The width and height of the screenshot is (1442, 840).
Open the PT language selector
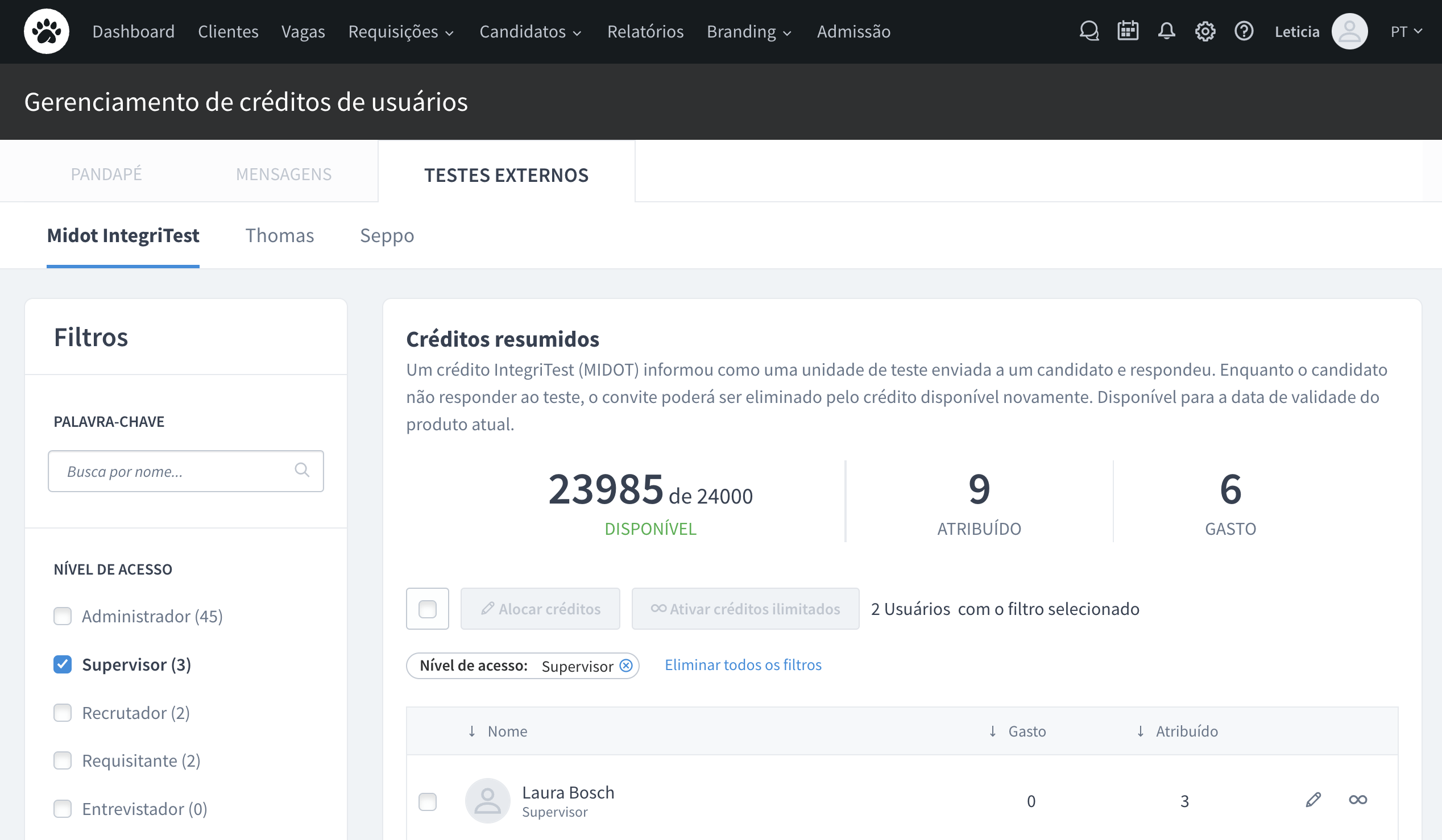[1406, 31]
